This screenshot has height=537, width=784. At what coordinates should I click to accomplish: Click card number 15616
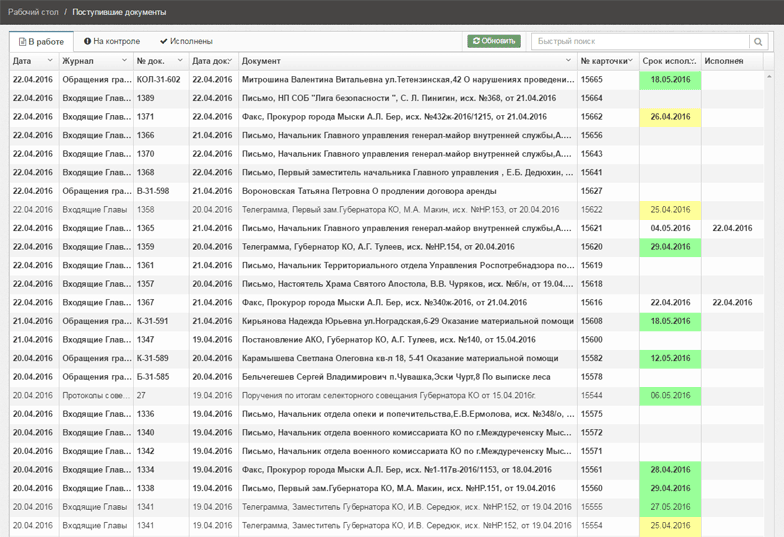click(x=592, y=302)
